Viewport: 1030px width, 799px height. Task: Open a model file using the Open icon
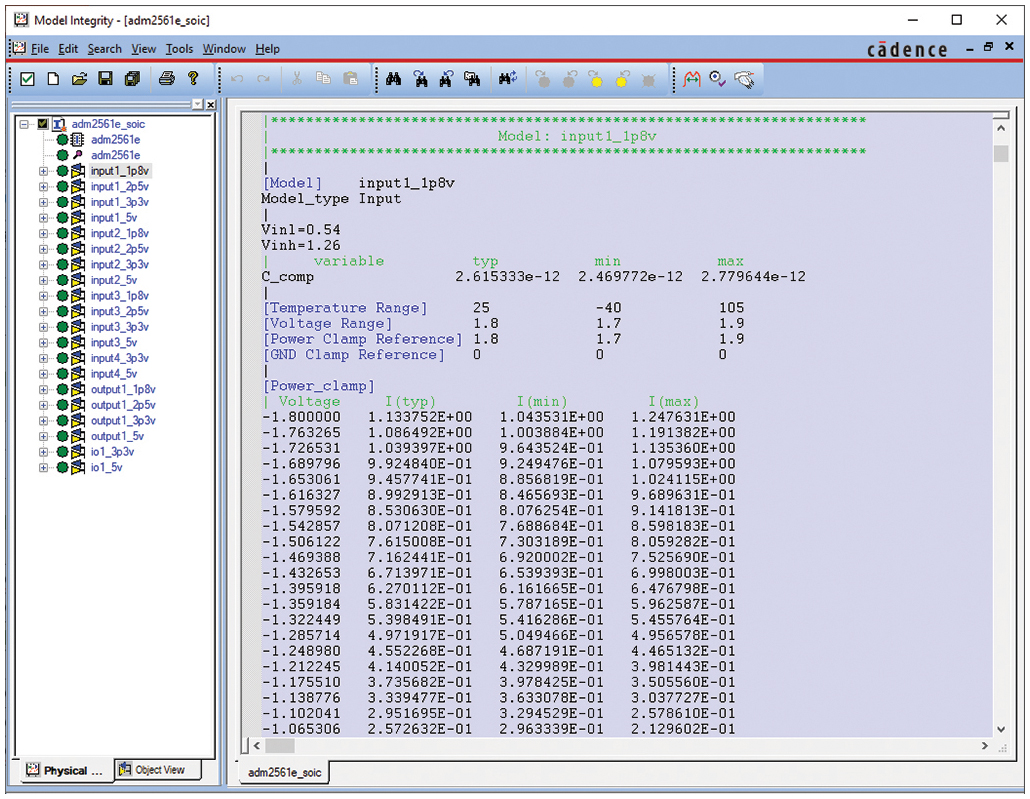click(x=78, y=78)
